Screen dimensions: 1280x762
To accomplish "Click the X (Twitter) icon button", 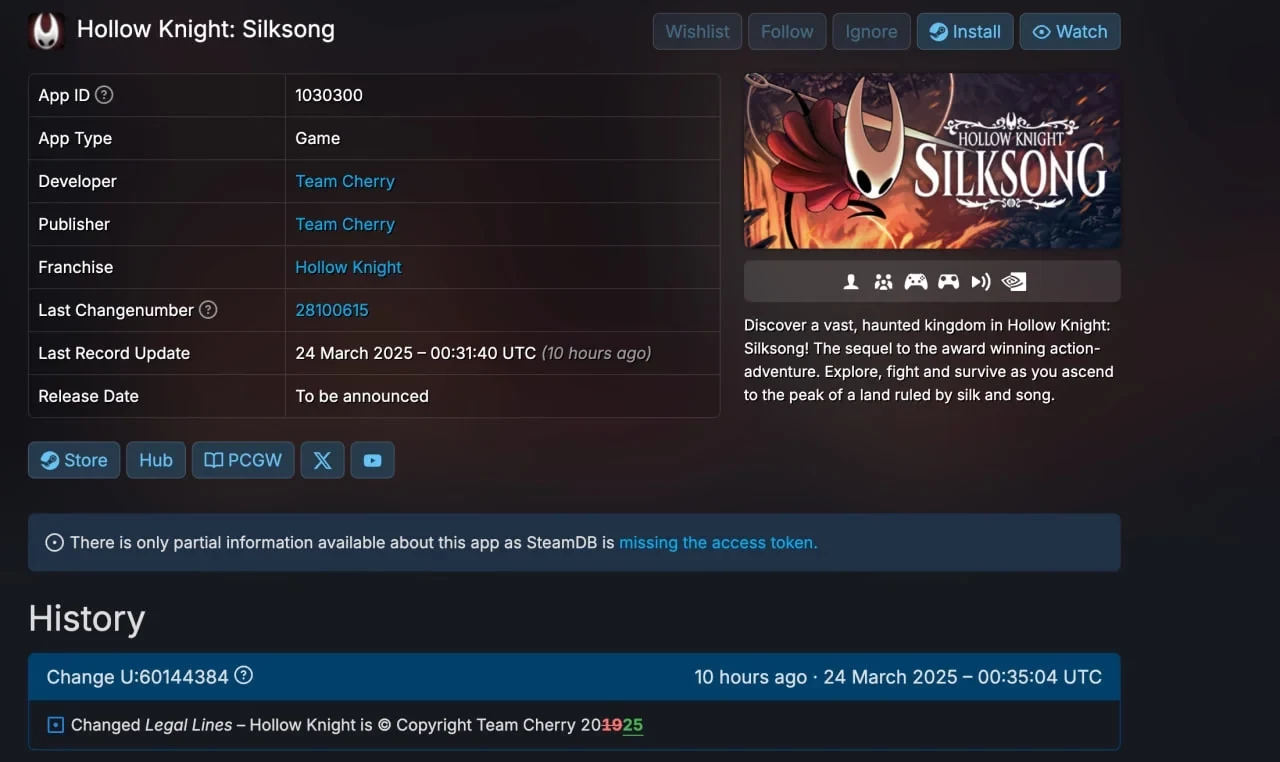I will coord(322,460).
